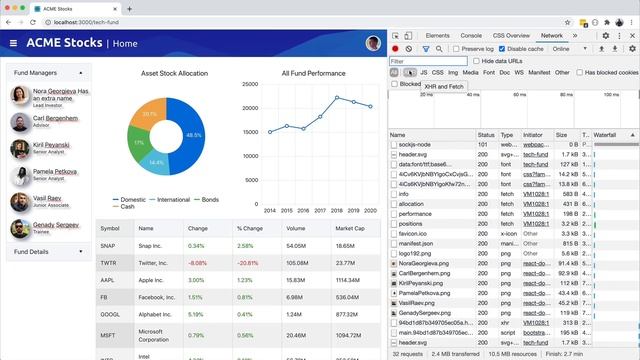Check the Has blocked cookies option
The image size is (640, 360).
coord(580,72)
